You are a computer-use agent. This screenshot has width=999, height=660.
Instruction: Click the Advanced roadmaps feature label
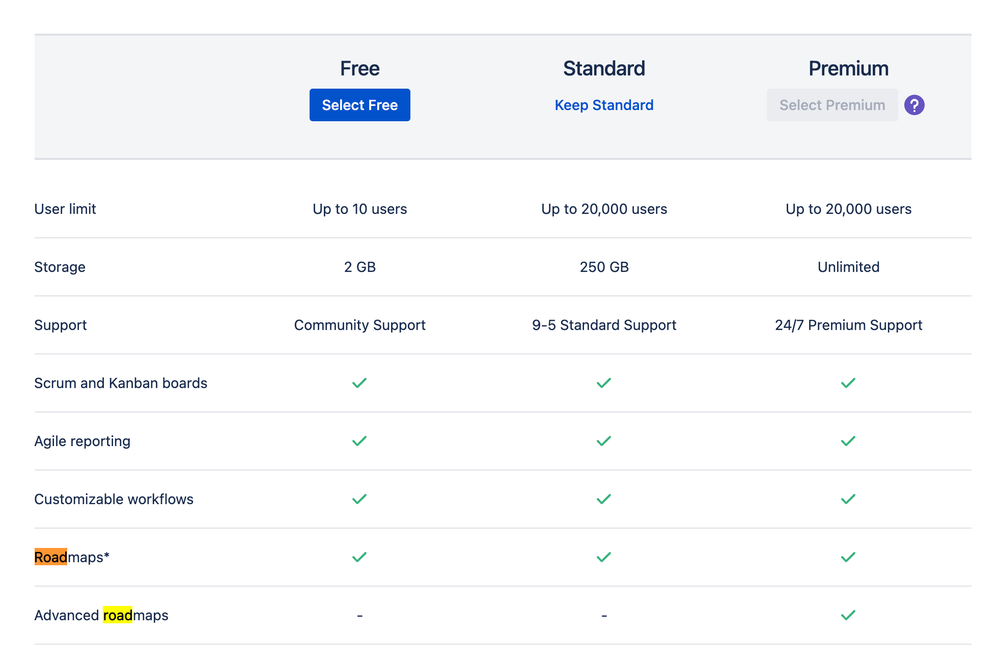pyautogui.click(x=101, y=615)
